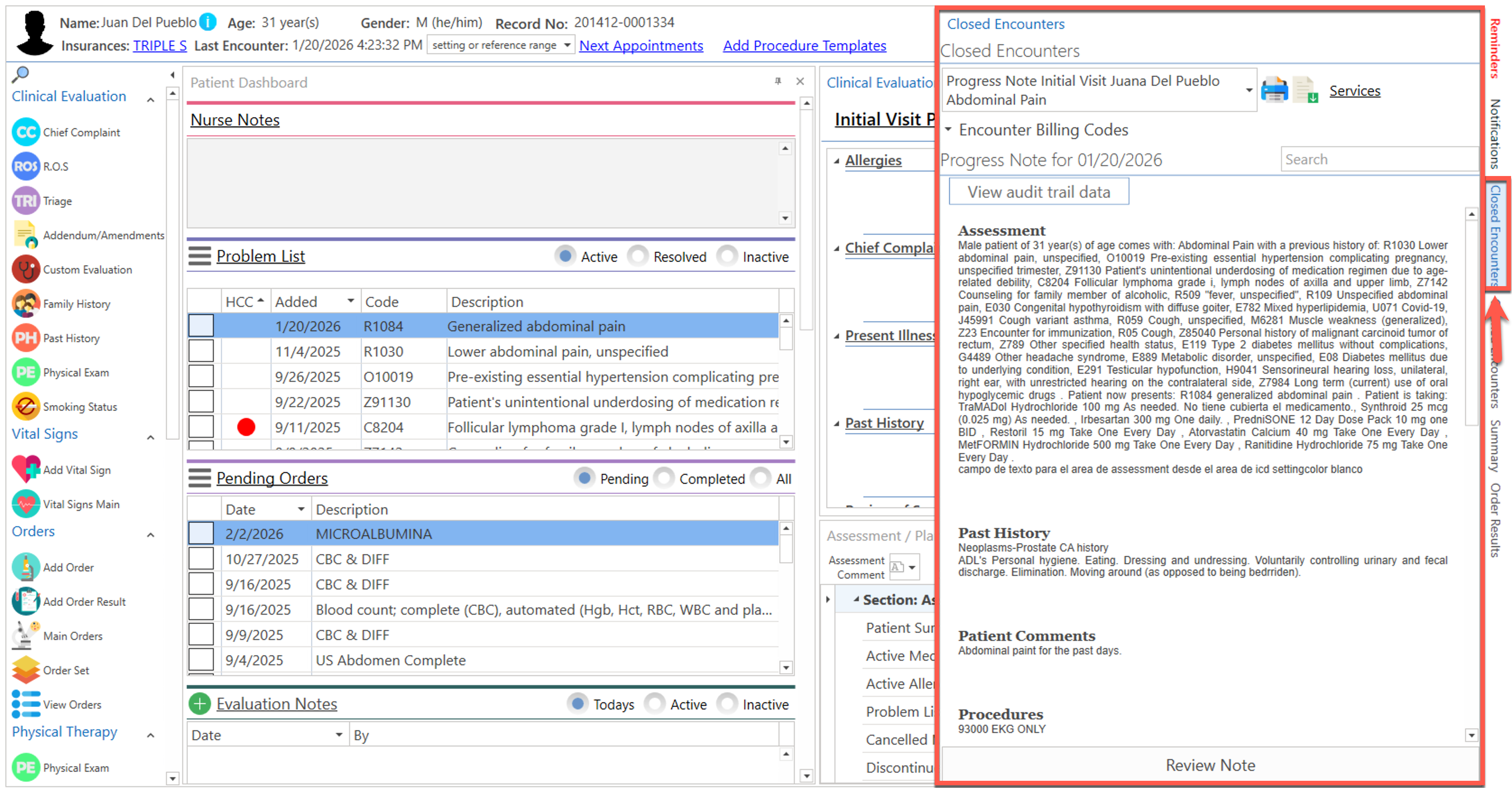Click the R.O.S sidebar icon
Viewport: 1512px width, 788px height.
(x=26, y=166)
